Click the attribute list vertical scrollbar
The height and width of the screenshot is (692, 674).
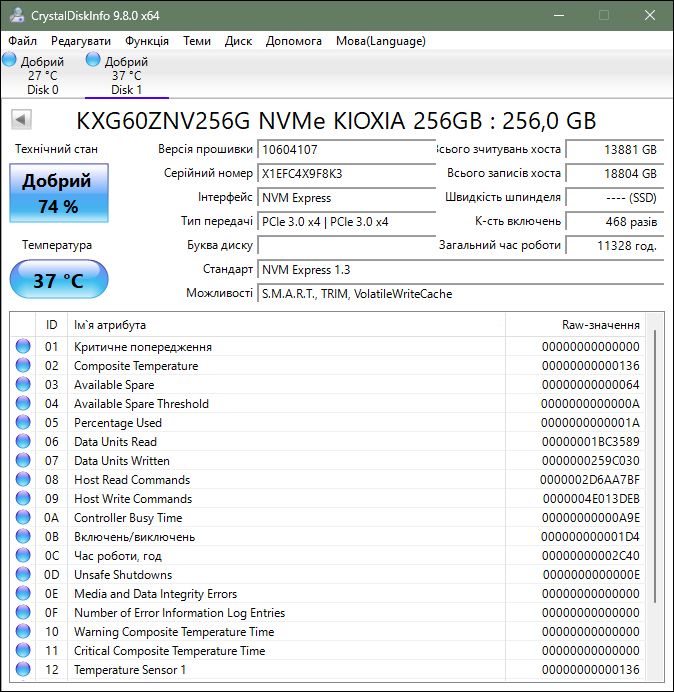point(655,466)
